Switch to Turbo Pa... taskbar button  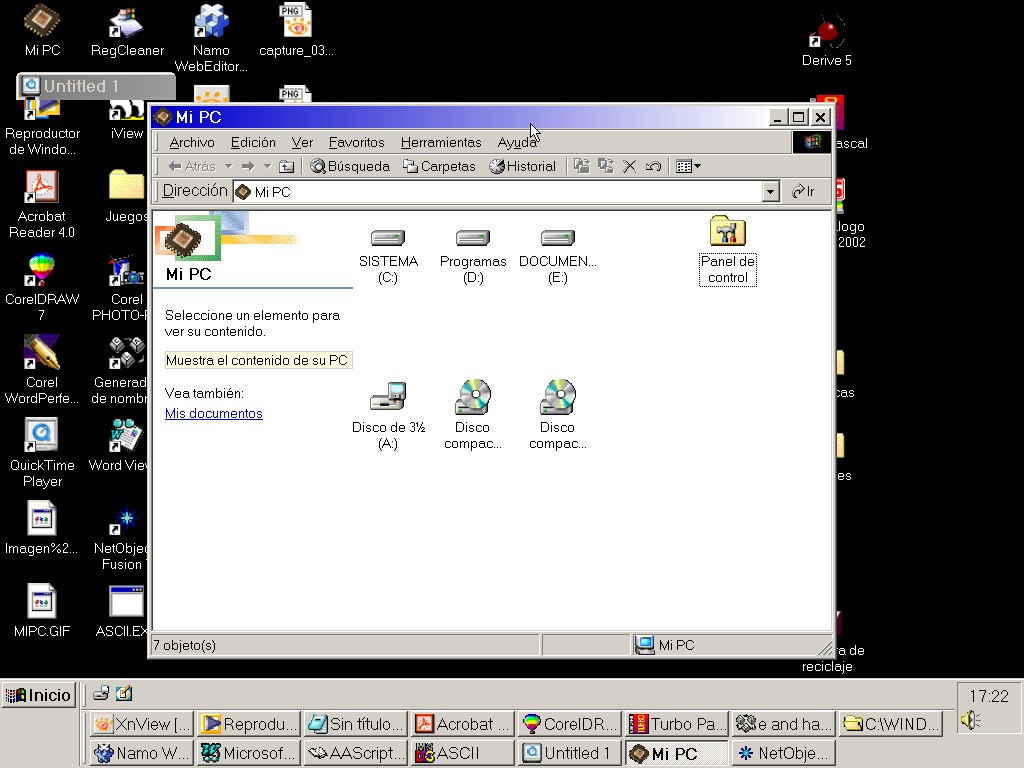[x=677, y=724]
